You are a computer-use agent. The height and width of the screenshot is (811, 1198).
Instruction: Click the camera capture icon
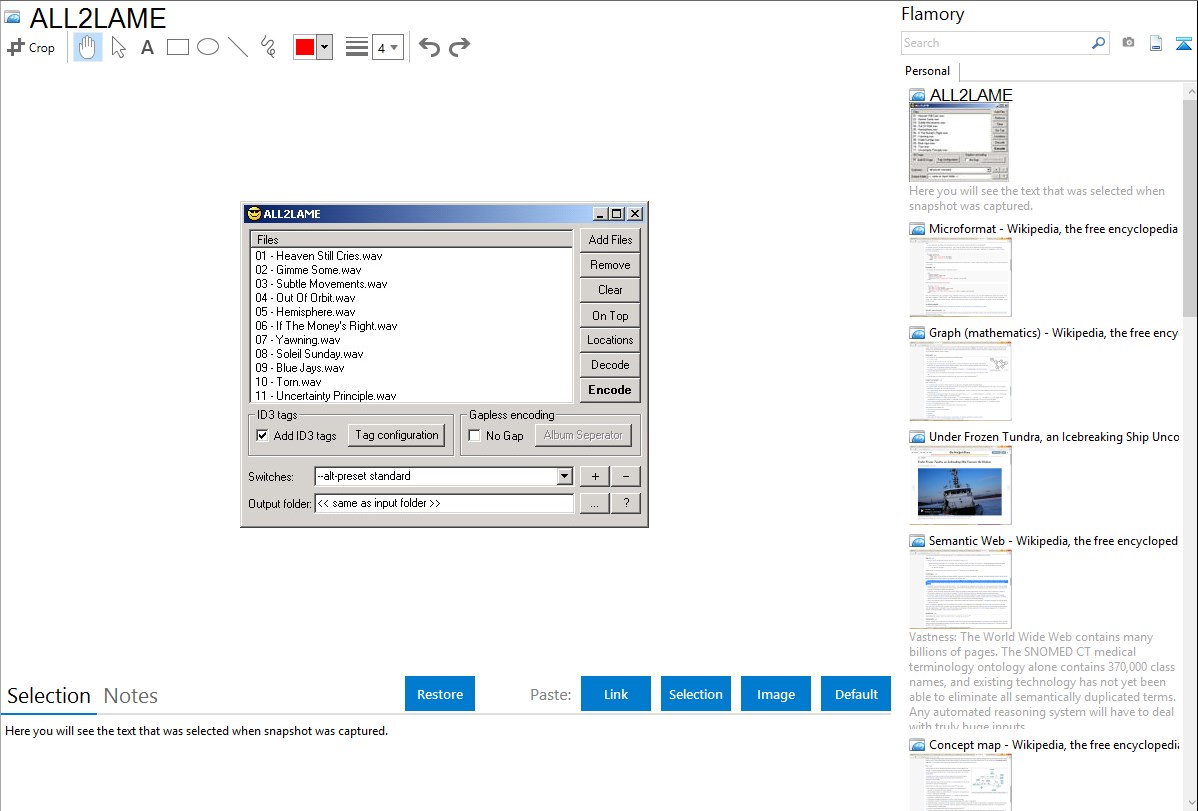[x=1128, y=43]
